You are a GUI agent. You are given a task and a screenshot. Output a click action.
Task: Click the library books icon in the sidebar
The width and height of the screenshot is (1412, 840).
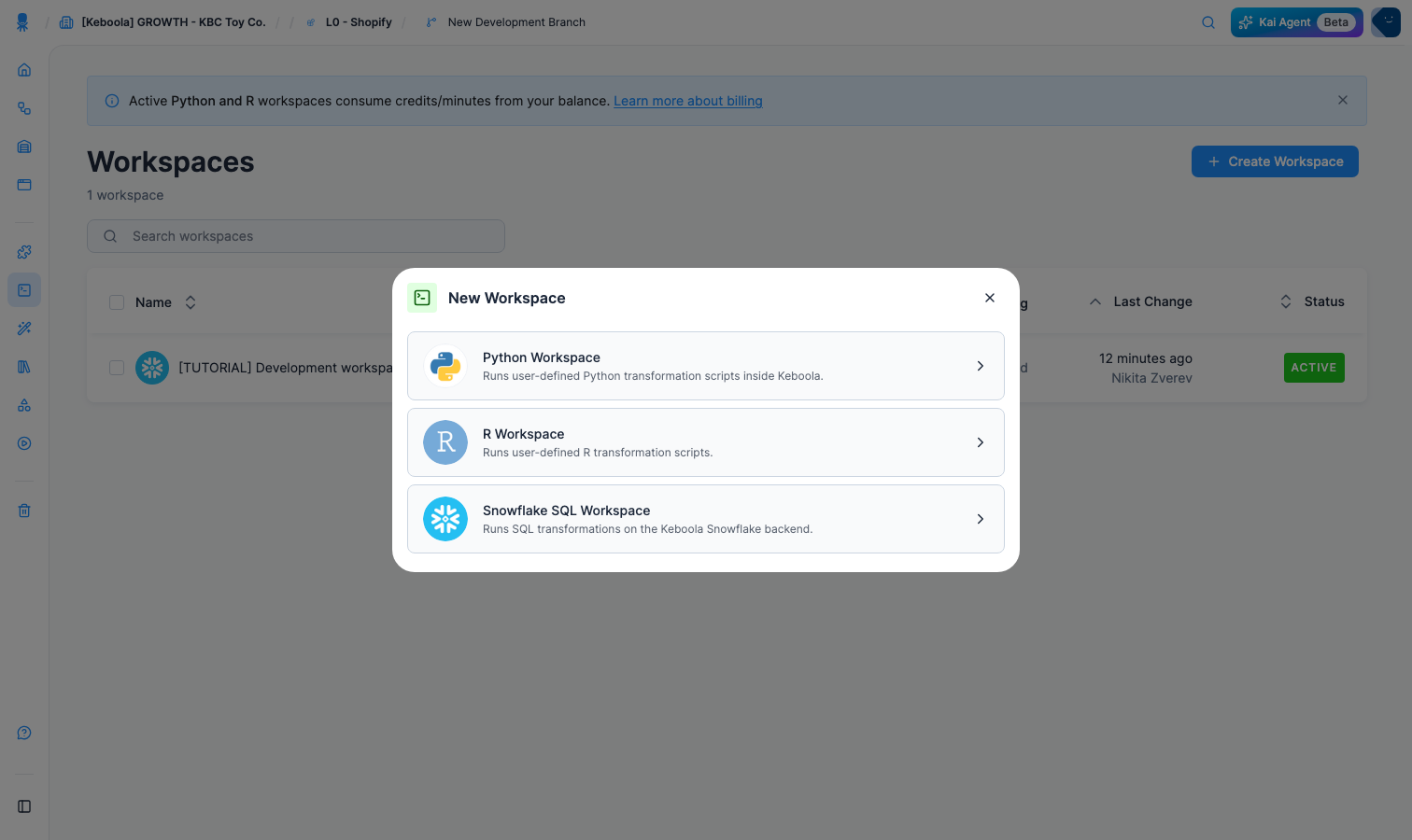pos(24,367)
